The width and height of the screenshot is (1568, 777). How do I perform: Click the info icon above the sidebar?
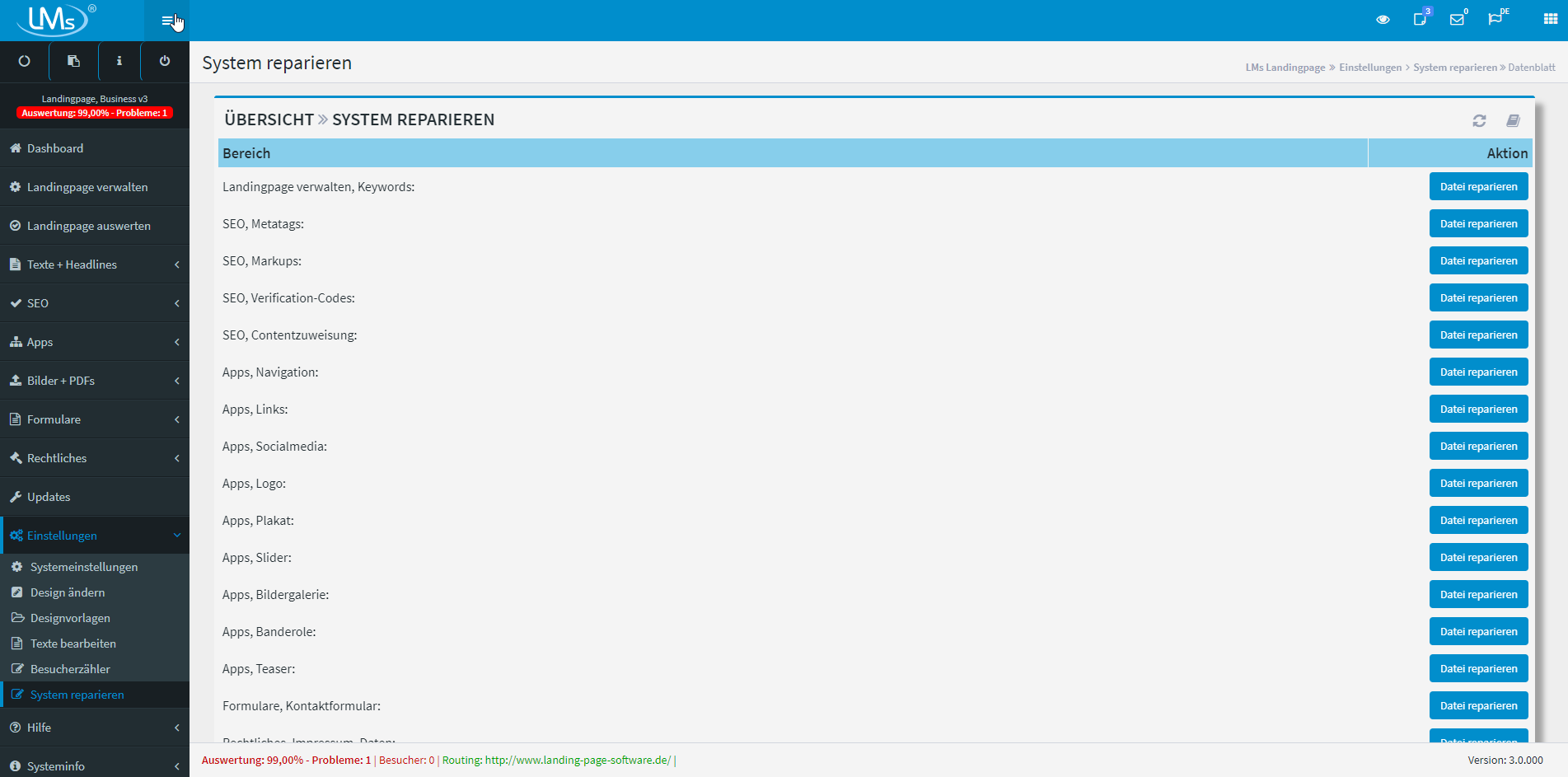tap(119, 61)
